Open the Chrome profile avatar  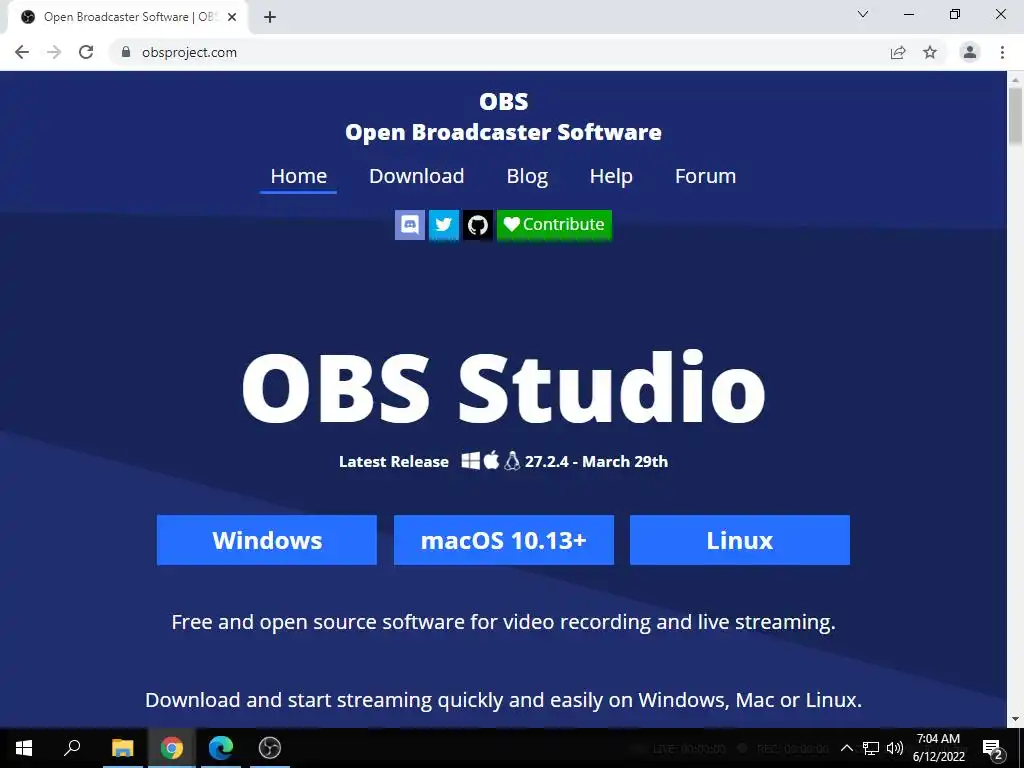click(970, 52)
